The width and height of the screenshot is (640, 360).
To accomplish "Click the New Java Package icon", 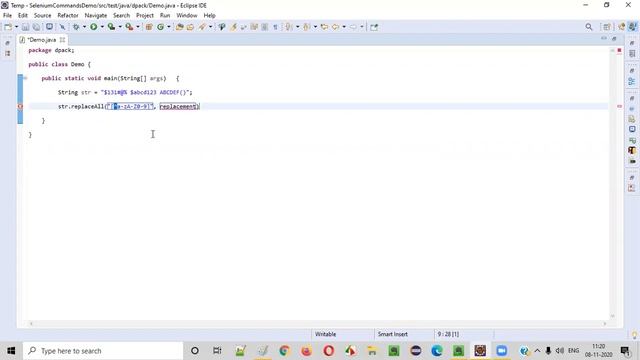I will coord(149,27).
